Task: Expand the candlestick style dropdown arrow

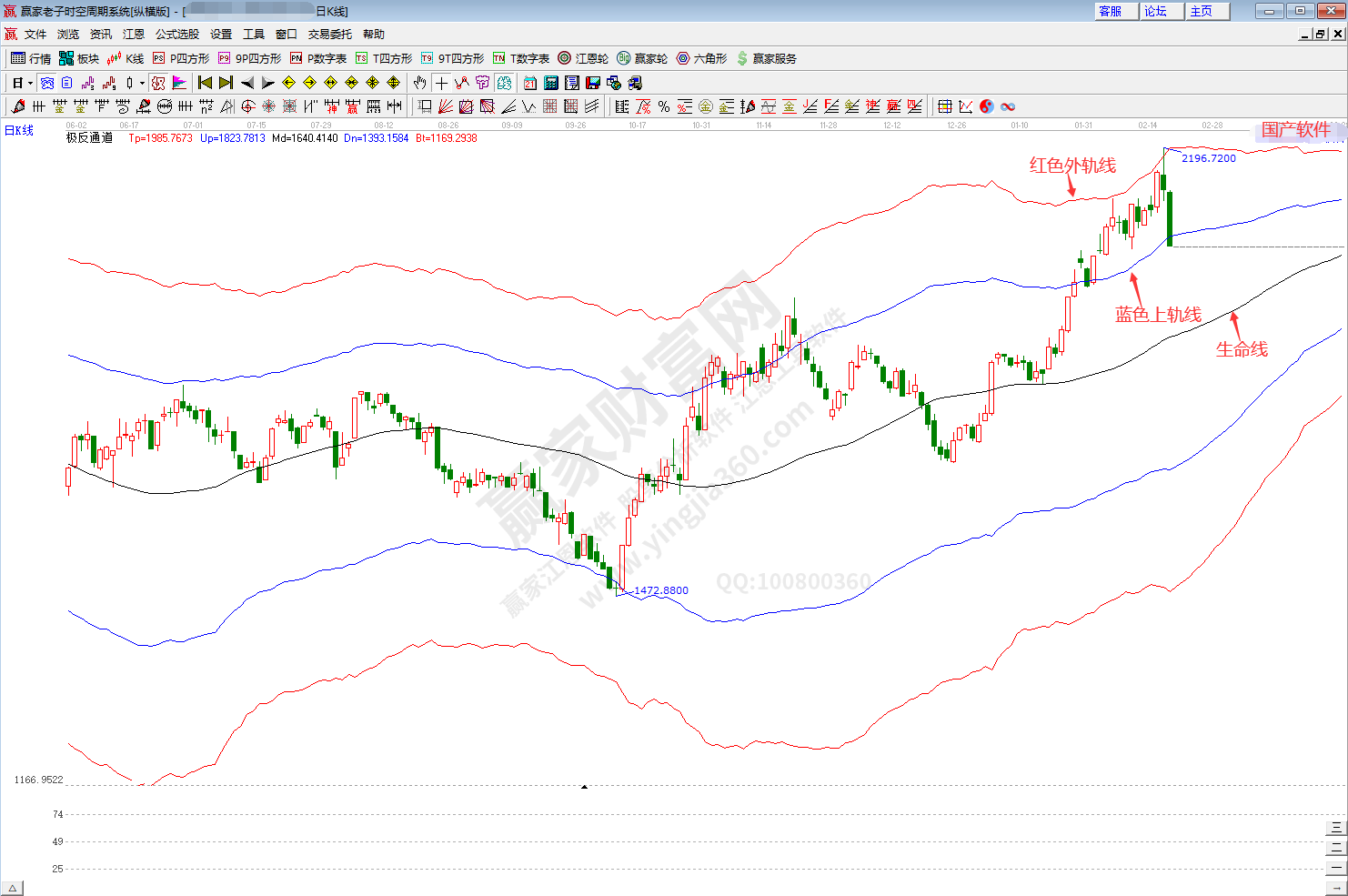Action: click(x=142, y=83)
